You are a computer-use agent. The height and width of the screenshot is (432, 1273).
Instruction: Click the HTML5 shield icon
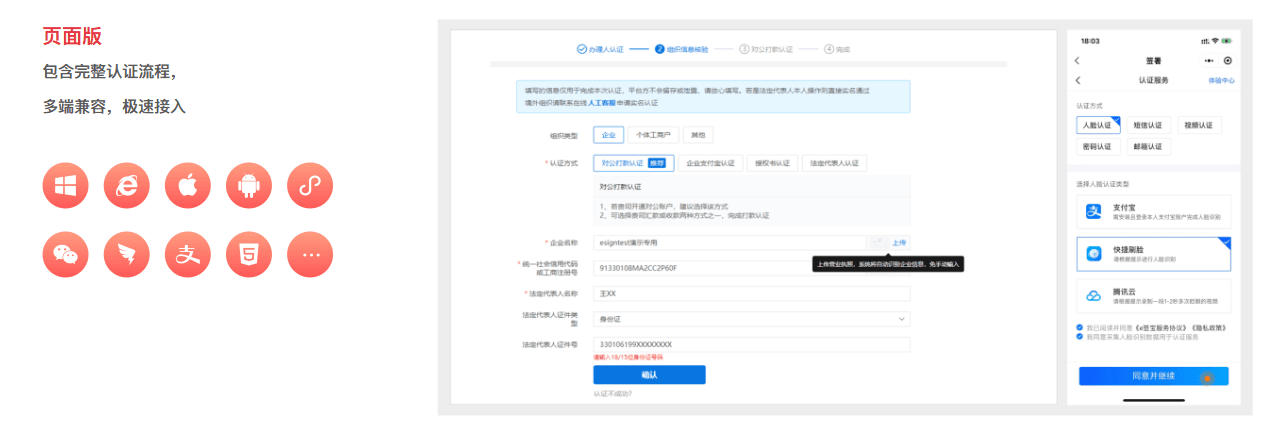[249, 255]
